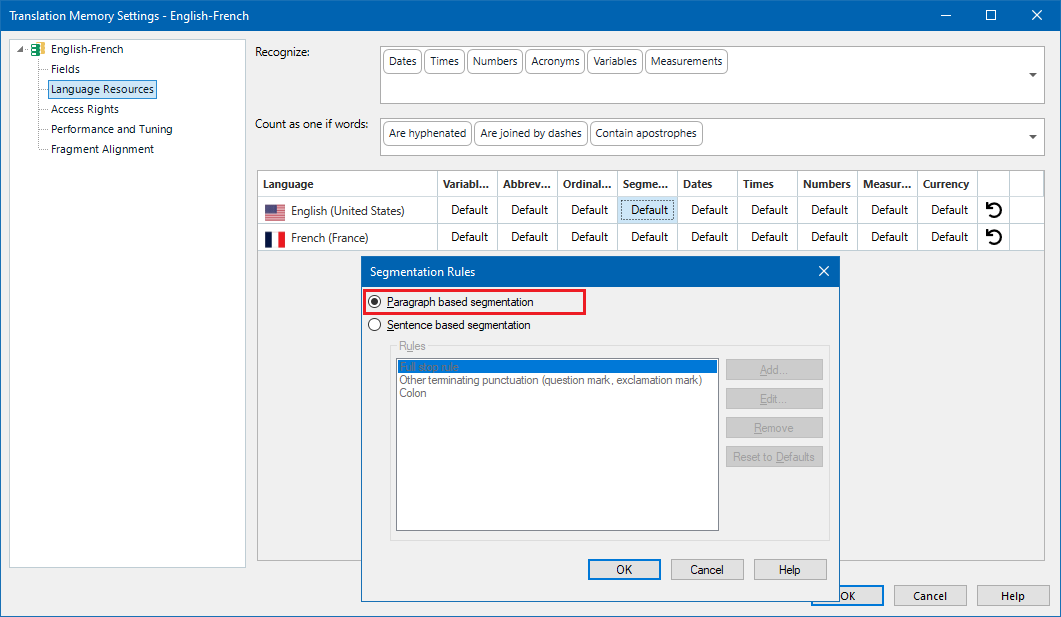Click OK in Translation Memory Settings window
Viewport: 1061px width, 617px height.
pyautogui.click(x=861, y=596)
